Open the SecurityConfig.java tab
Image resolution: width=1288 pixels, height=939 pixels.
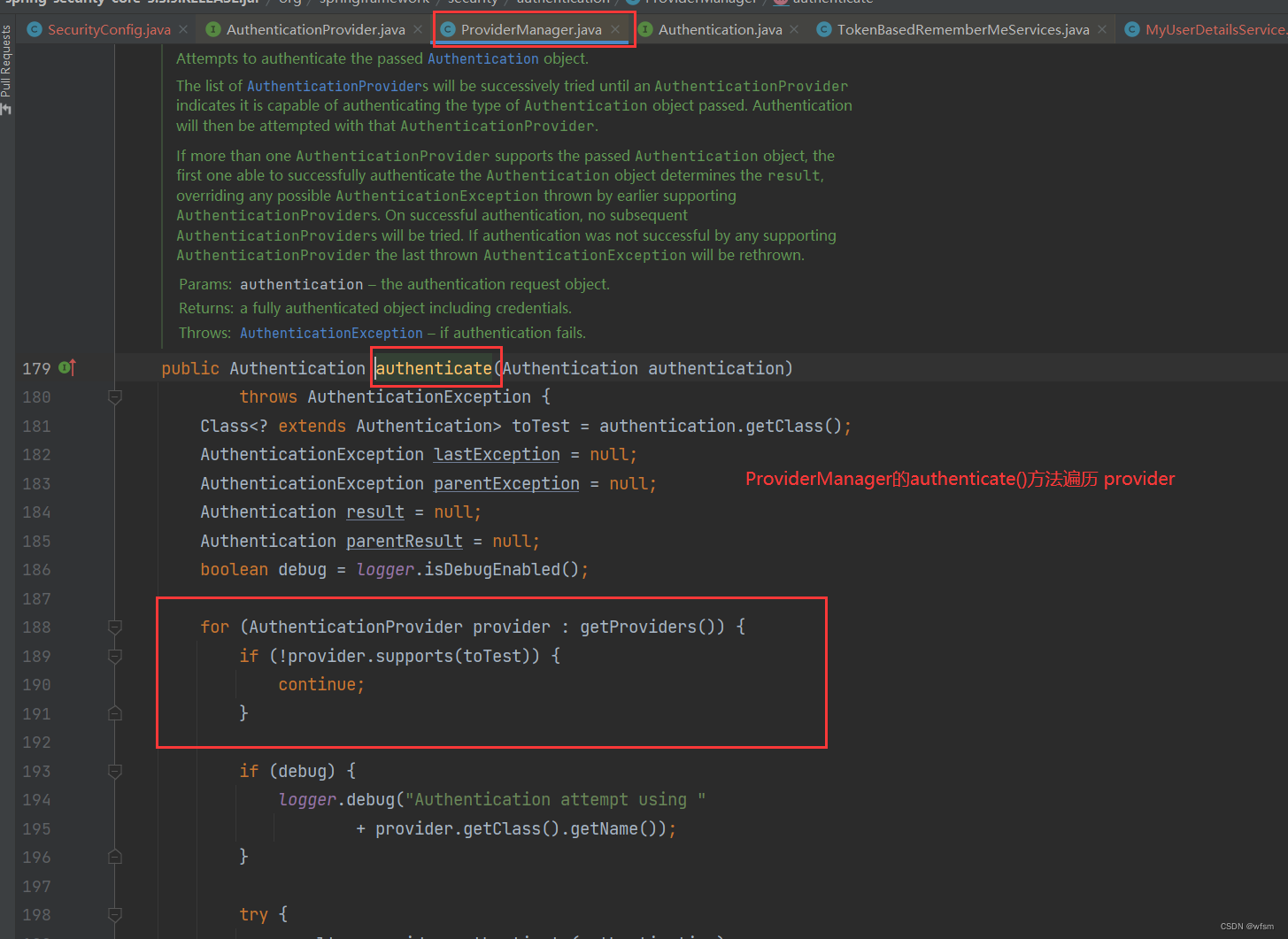pos(109,30)
